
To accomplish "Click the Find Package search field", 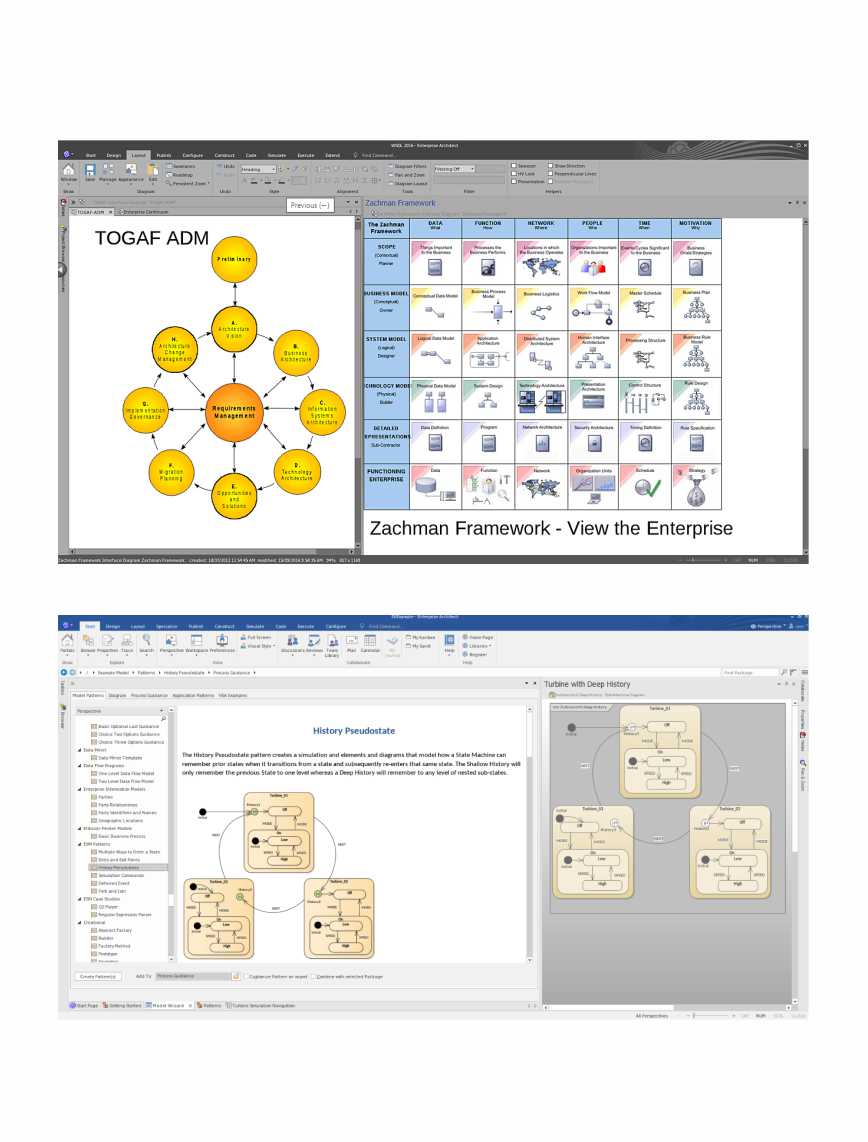I will 750,672.
